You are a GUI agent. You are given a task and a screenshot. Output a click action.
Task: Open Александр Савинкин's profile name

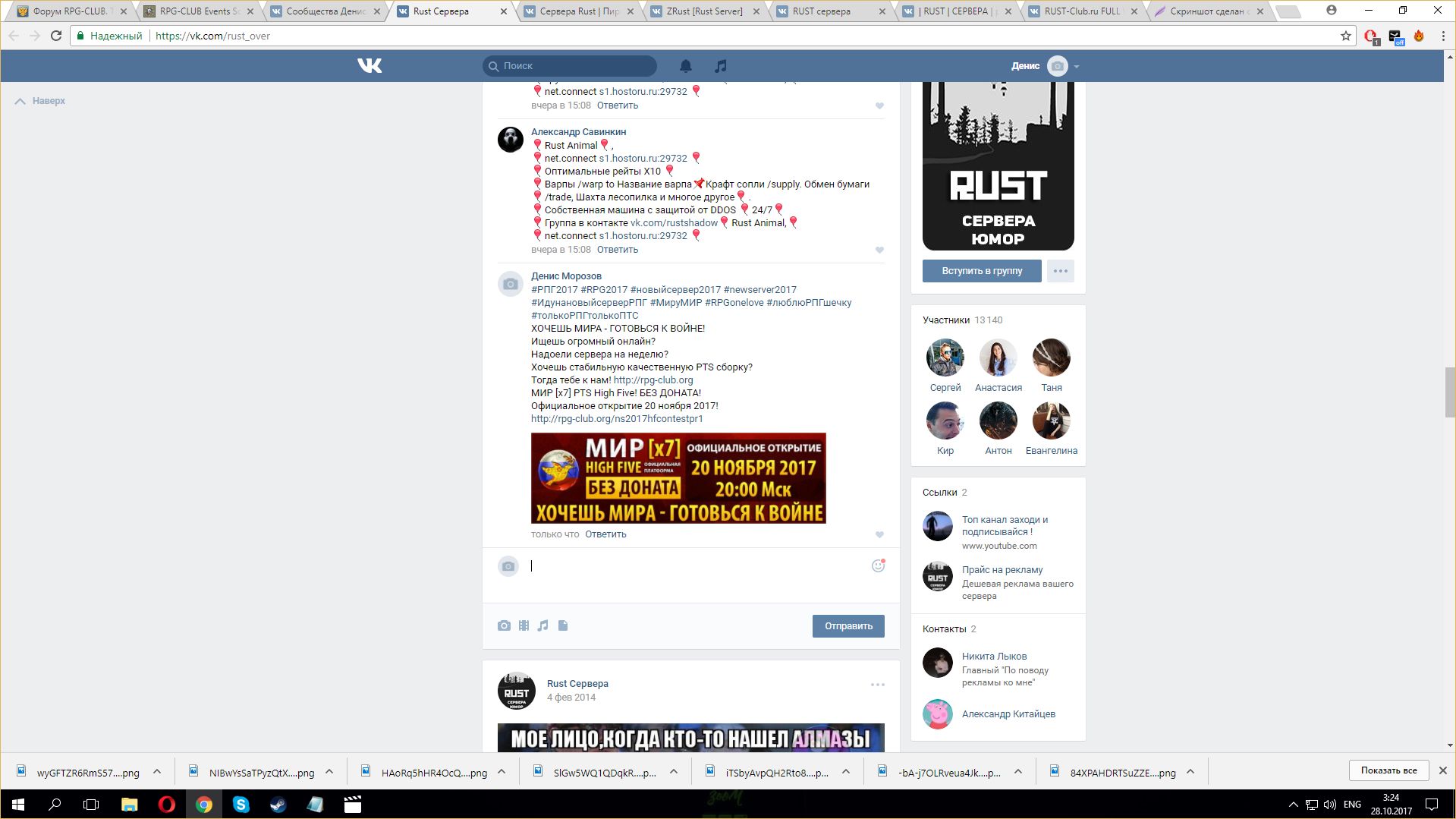tap(578, 132)
